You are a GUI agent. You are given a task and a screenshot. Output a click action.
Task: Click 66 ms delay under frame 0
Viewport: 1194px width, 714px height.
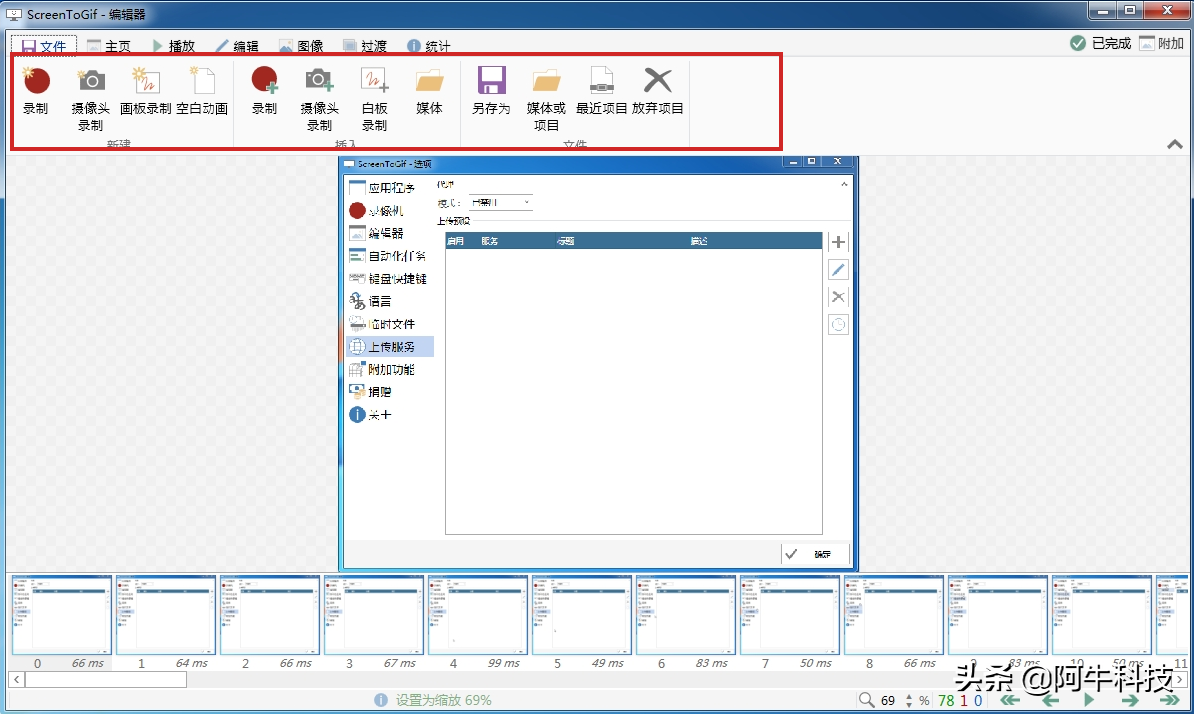[x=88, y=663]
